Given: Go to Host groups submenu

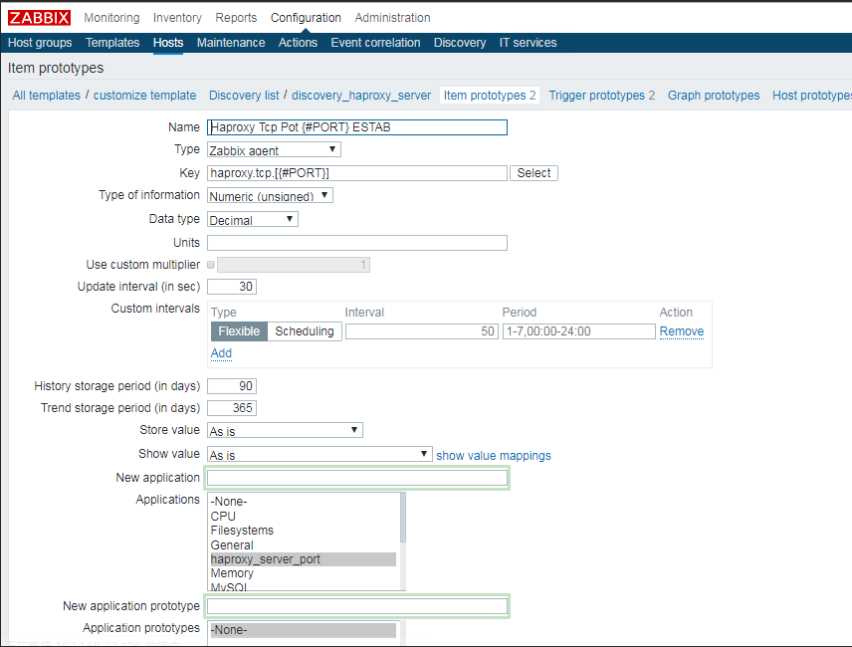Looking at the screenshot, I should [x=40, y=42].
